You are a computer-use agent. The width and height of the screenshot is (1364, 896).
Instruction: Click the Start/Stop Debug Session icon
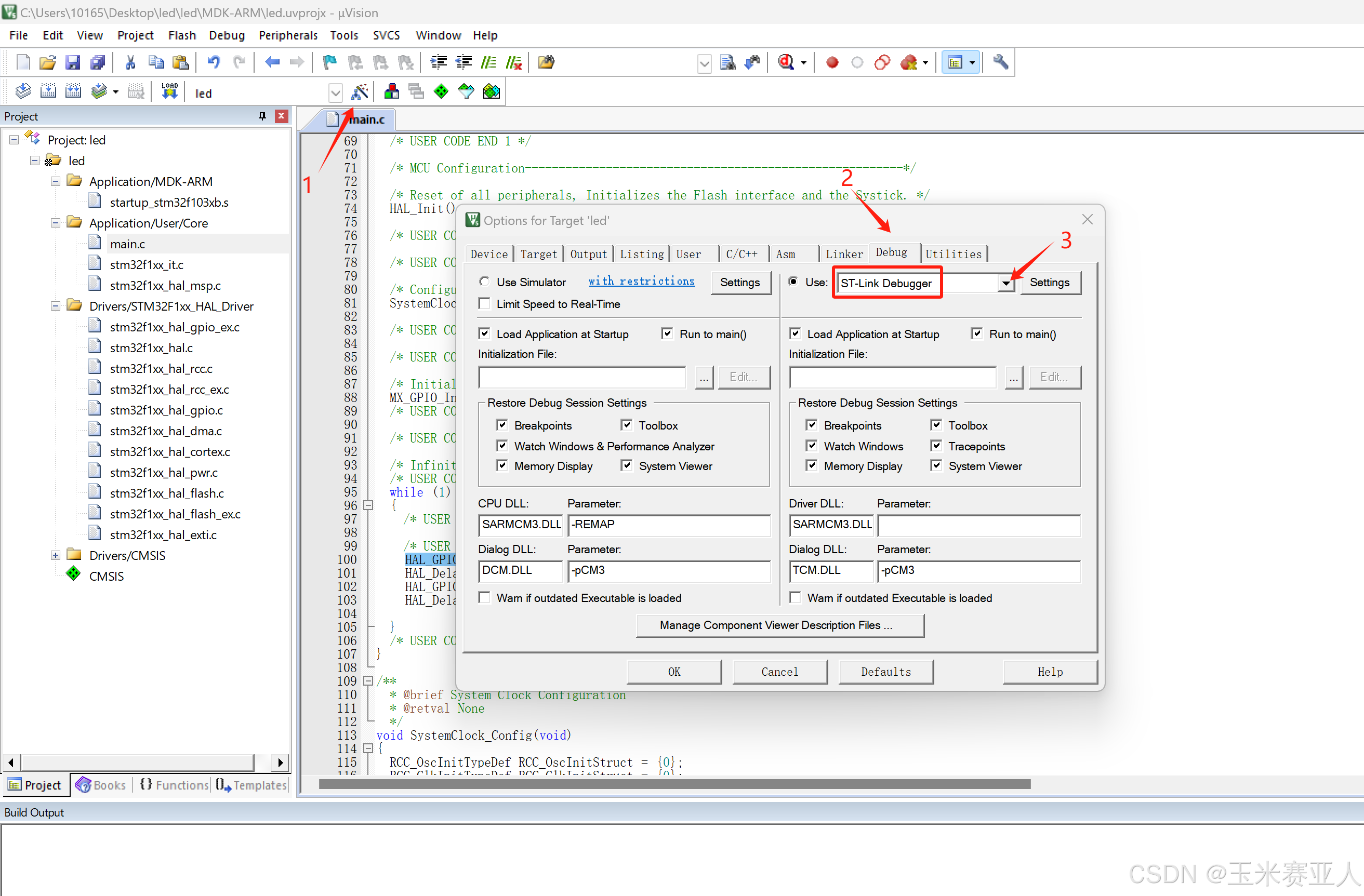786,62
